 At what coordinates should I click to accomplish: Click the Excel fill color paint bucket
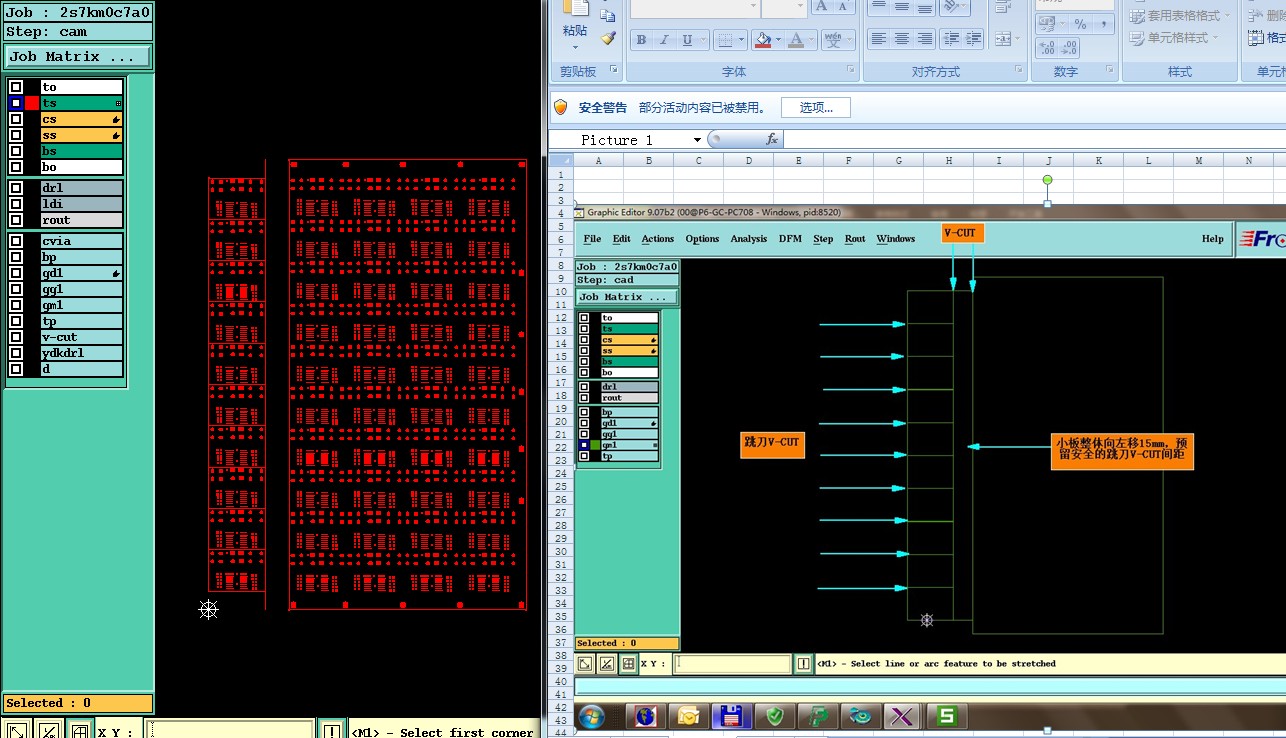point(763,41)
